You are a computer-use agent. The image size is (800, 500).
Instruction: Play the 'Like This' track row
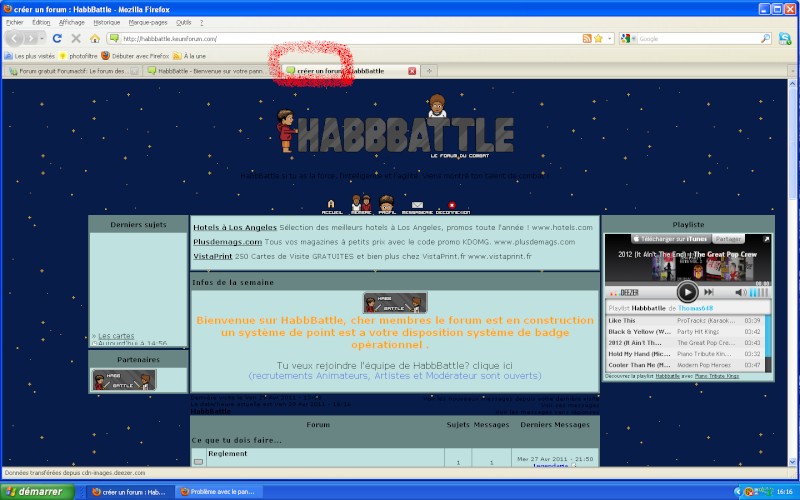684,320
